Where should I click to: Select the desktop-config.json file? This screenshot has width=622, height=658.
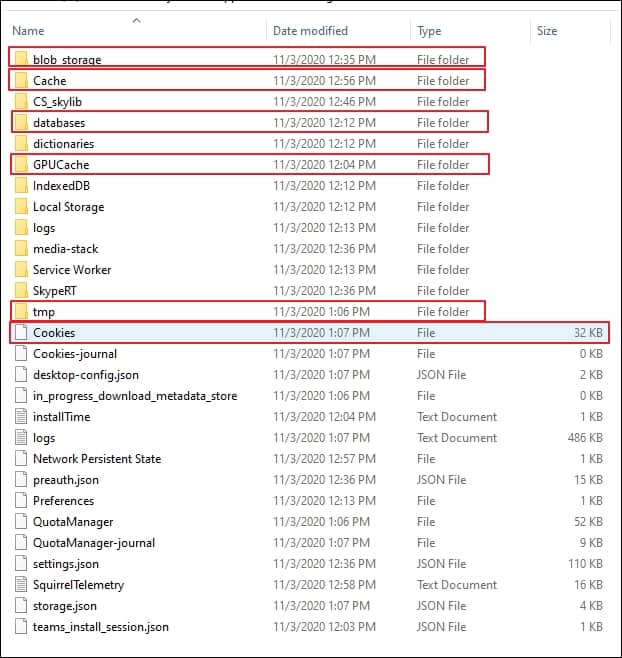83,375
